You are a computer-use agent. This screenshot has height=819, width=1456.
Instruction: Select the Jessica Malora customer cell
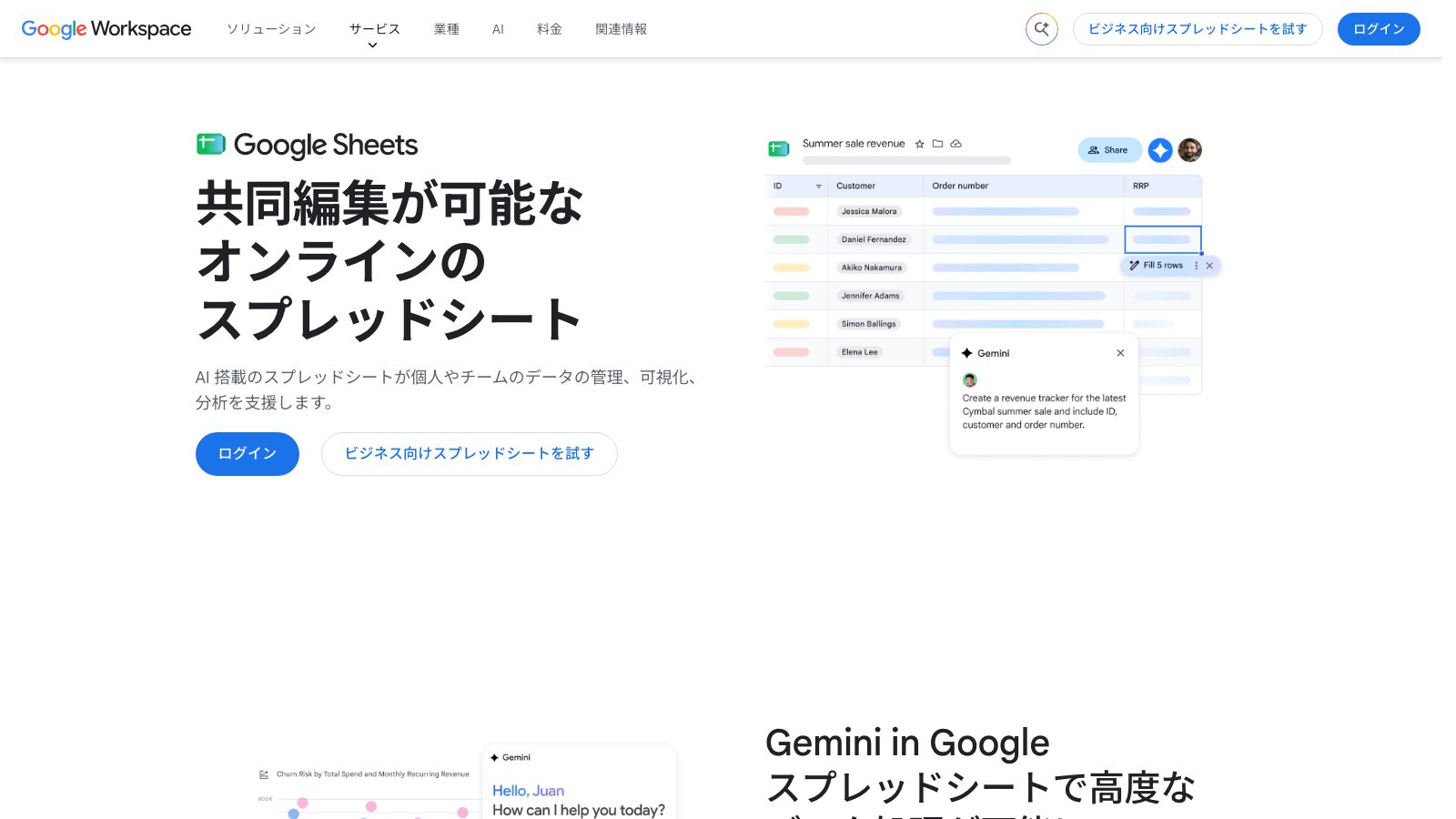coord(869,211)
